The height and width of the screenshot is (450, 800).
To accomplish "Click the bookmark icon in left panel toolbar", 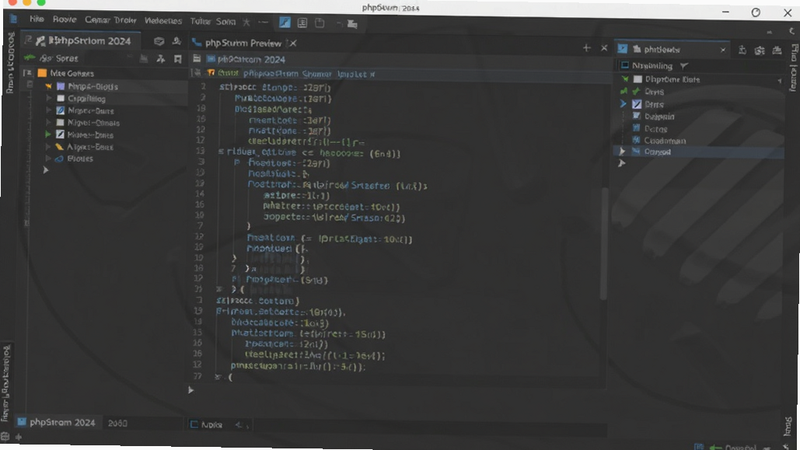I will tap(178, 59).
